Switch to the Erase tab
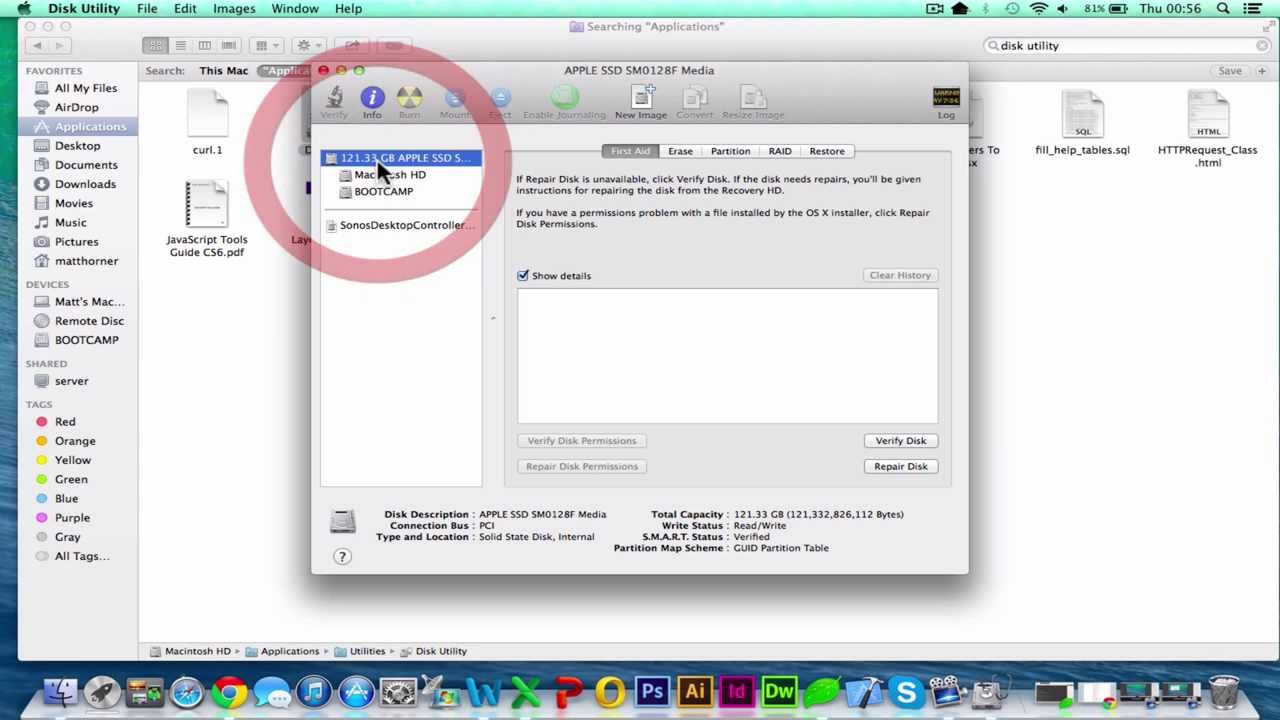1280x720 pixels. (680, 151)
